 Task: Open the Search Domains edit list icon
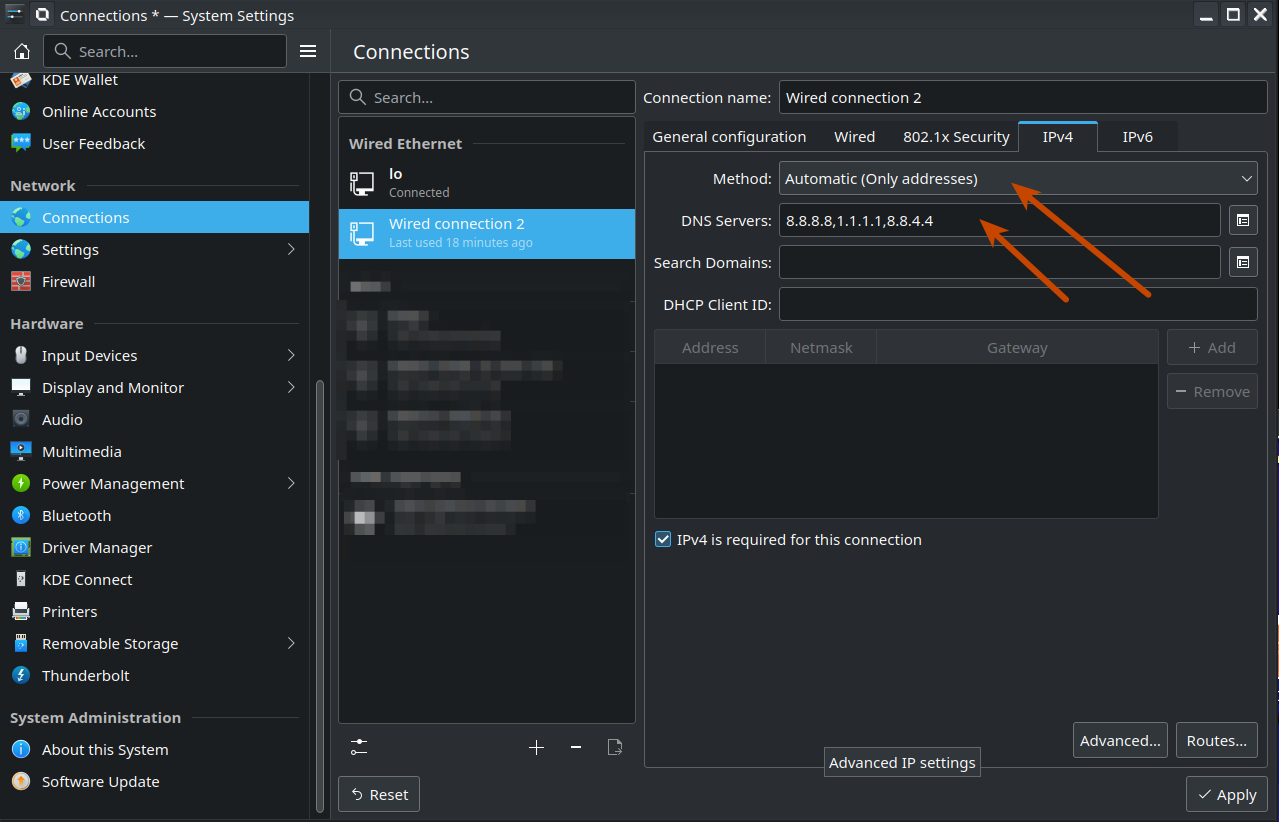pos(1241,262)
